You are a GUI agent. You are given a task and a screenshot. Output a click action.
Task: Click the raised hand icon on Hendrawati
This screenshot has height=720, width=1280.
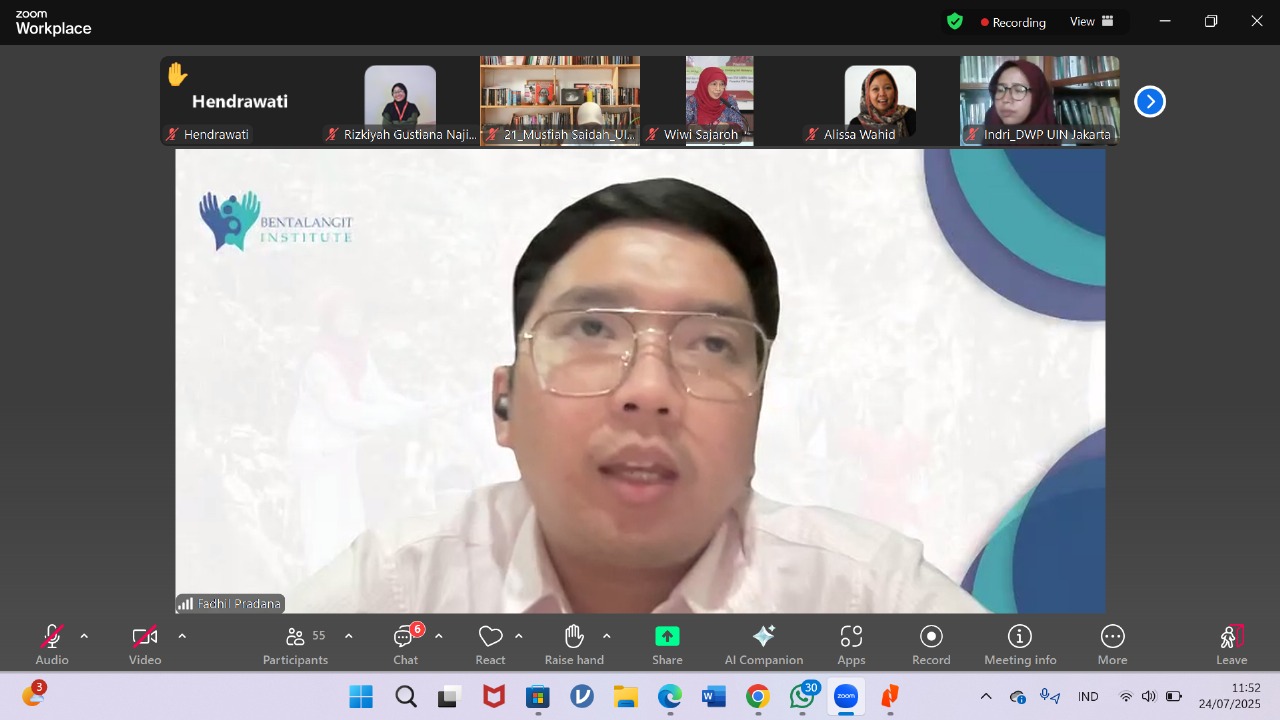tap(177, 75)
